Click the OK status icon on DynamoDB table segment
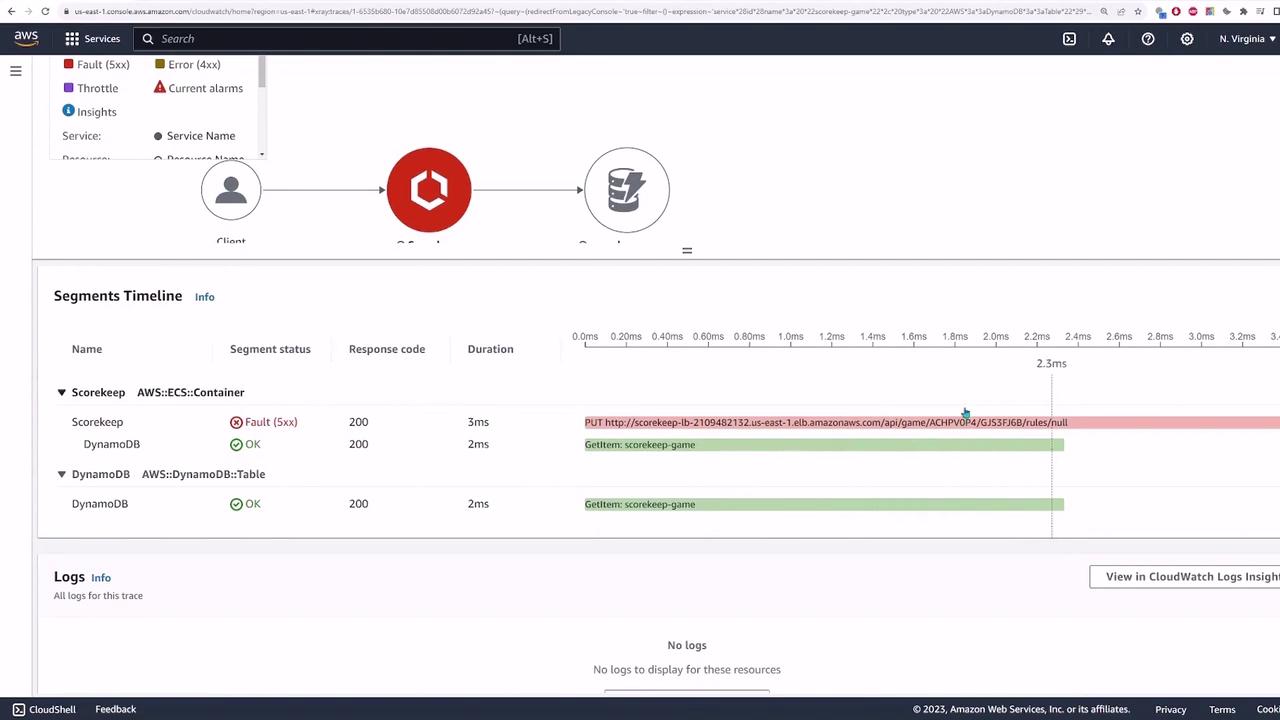Screen dimensions: 1280x720 pos(236,504)
